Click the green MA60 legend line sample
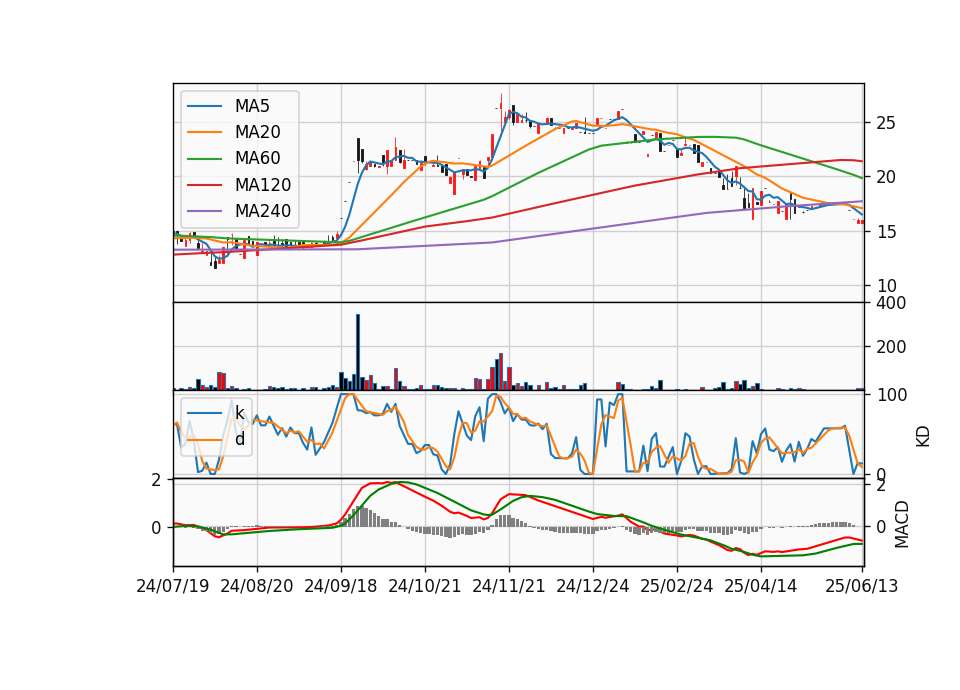 (x=204, y=159)
